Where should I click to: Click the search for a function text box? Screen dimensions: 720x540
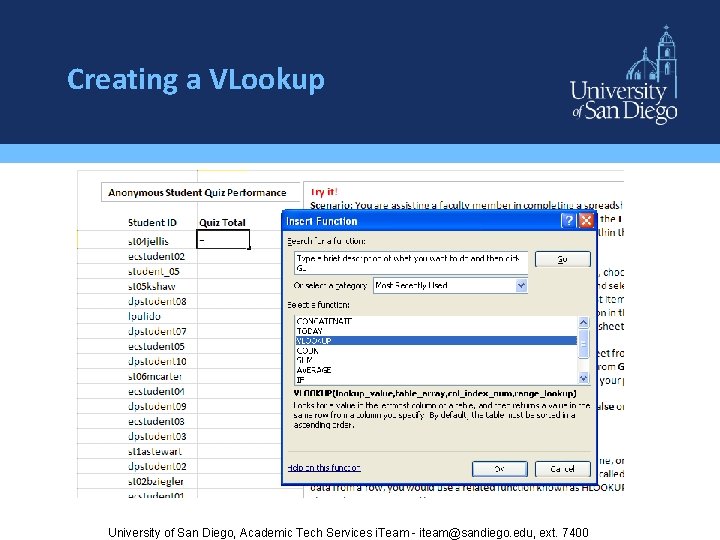(x=411, y=263)
